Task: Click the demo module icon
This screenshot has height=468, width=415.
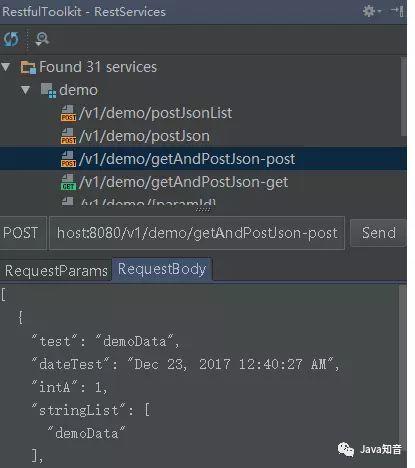Action: 48,90
